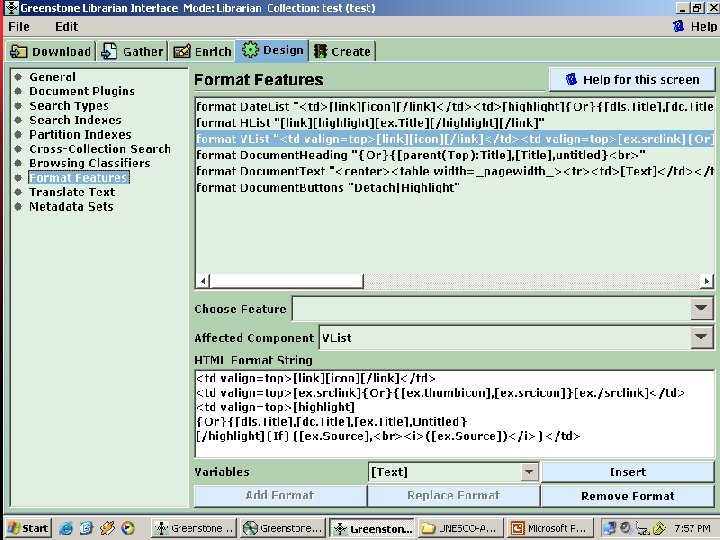Switch to first Greenstone taskbar window
This screenshot has height=540, width=720.
click(x=194, y=529)
